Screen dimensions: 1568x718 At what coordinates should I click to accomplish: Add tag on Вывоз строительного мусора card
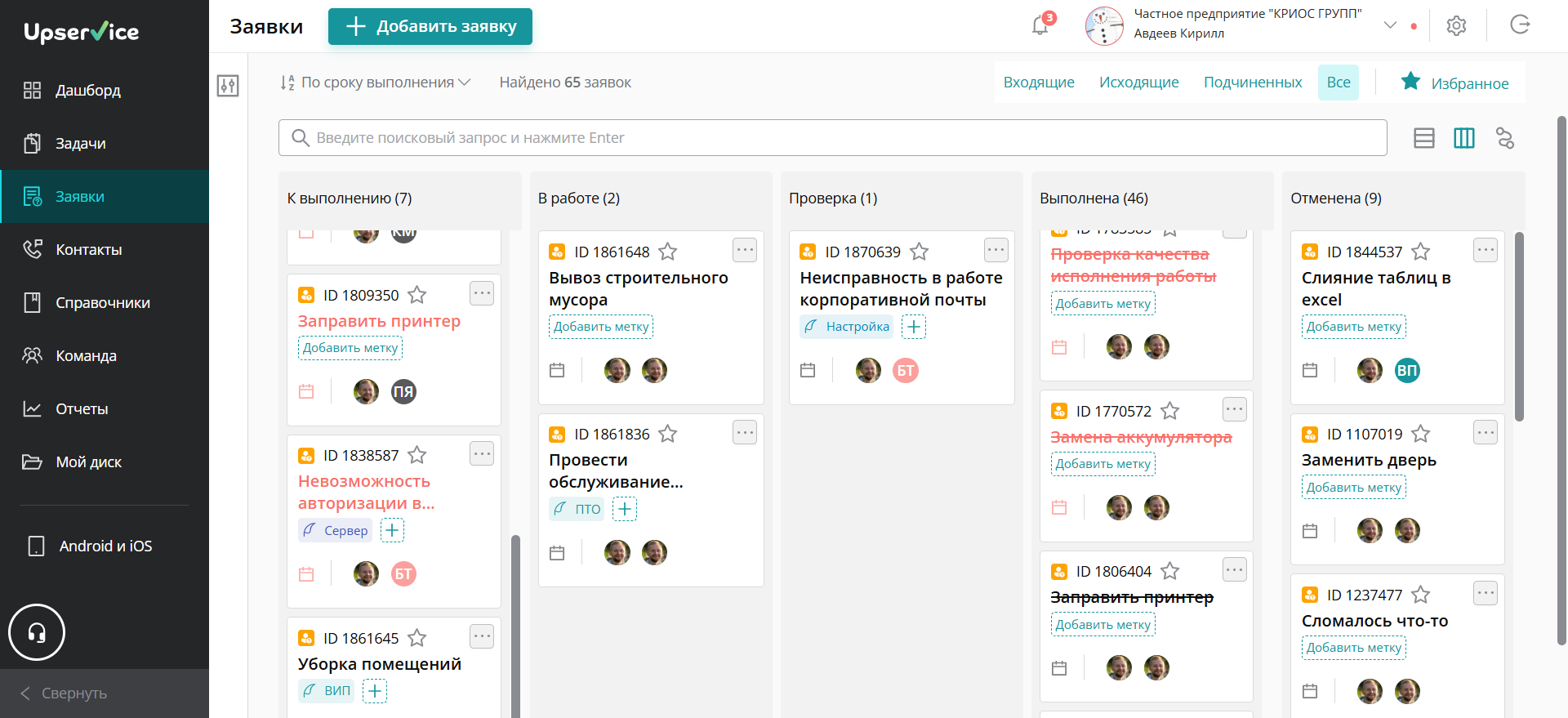click(x=601, y=327)
